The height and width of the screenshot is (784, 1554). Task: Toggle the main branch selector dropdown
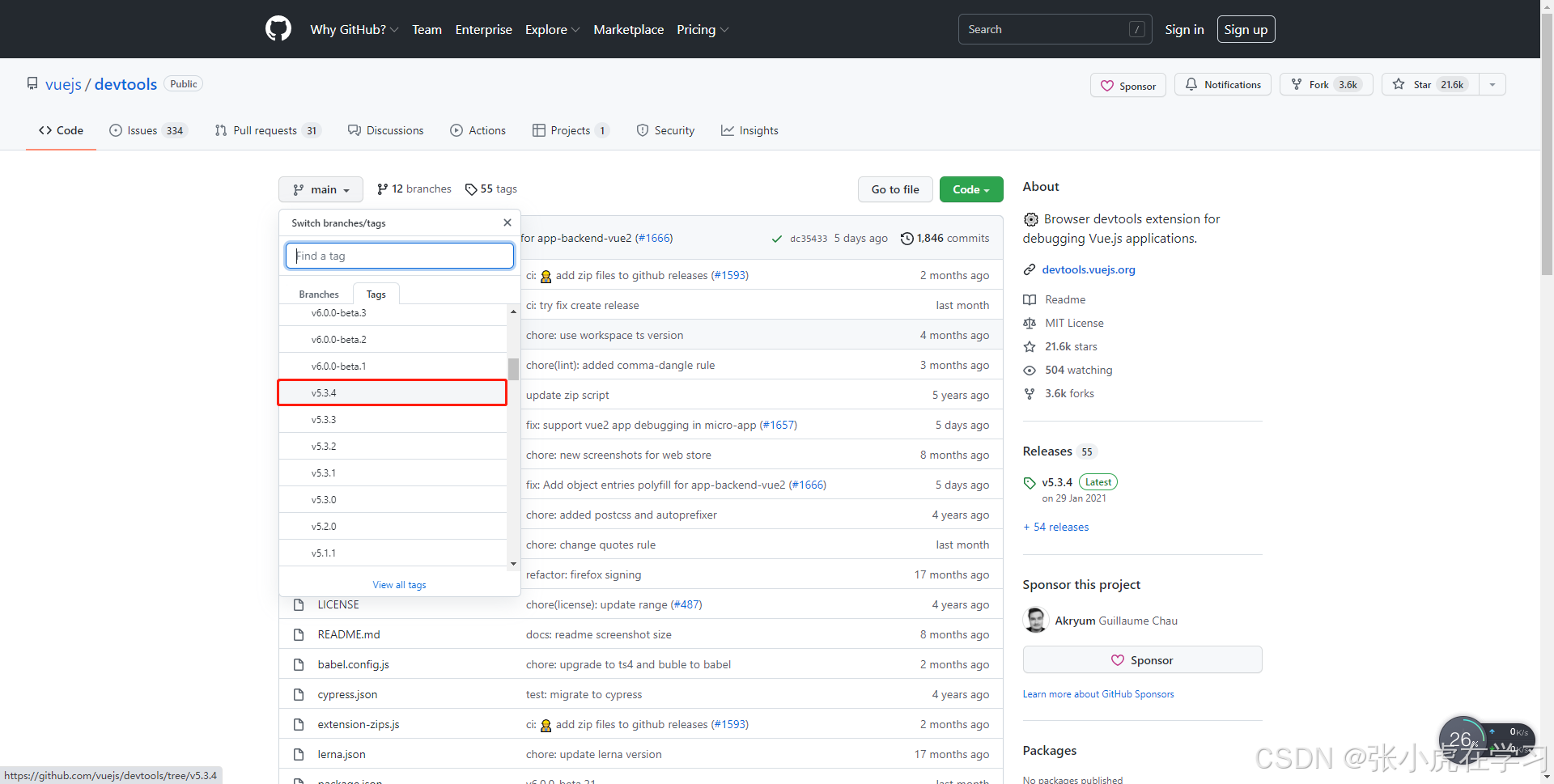click(321, 189)
